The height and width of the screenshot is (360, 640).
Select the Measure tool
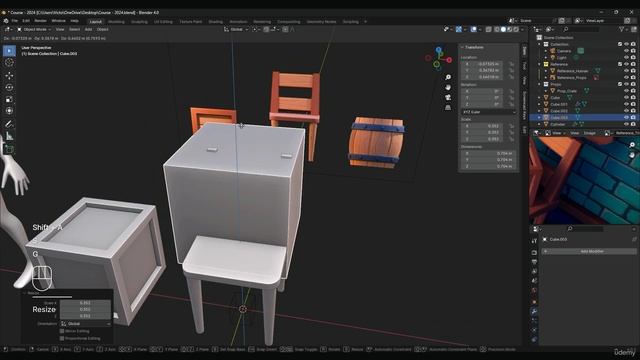(x=9, y=136)
